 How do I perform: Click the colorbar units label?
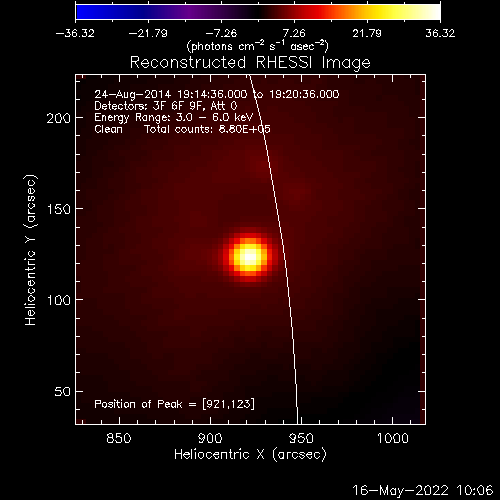tap(258, 46)
